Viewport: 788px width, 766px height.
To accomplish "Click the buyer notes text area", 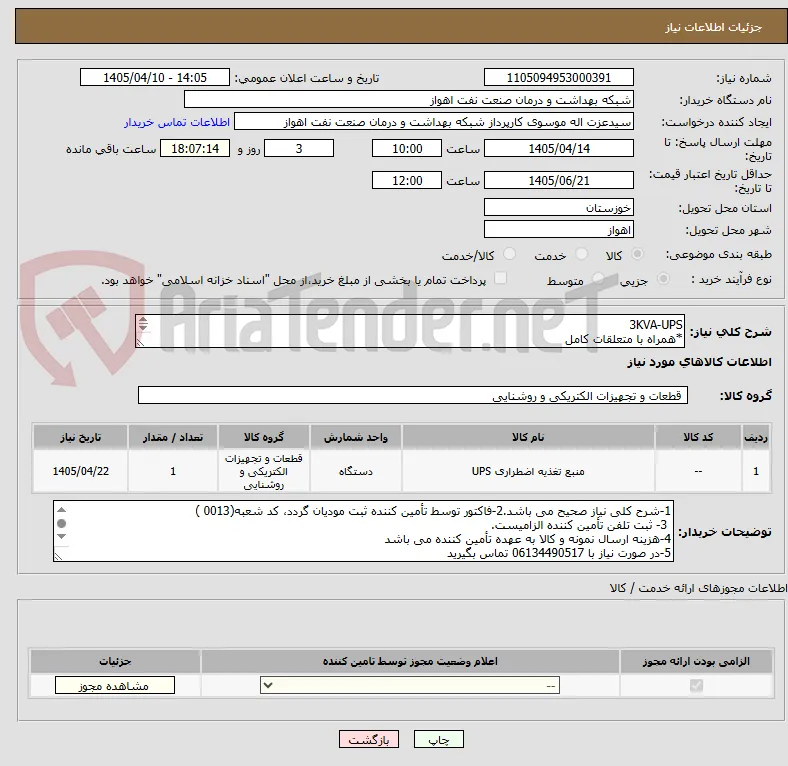I will pyautogui.click(x=363, y=531).
